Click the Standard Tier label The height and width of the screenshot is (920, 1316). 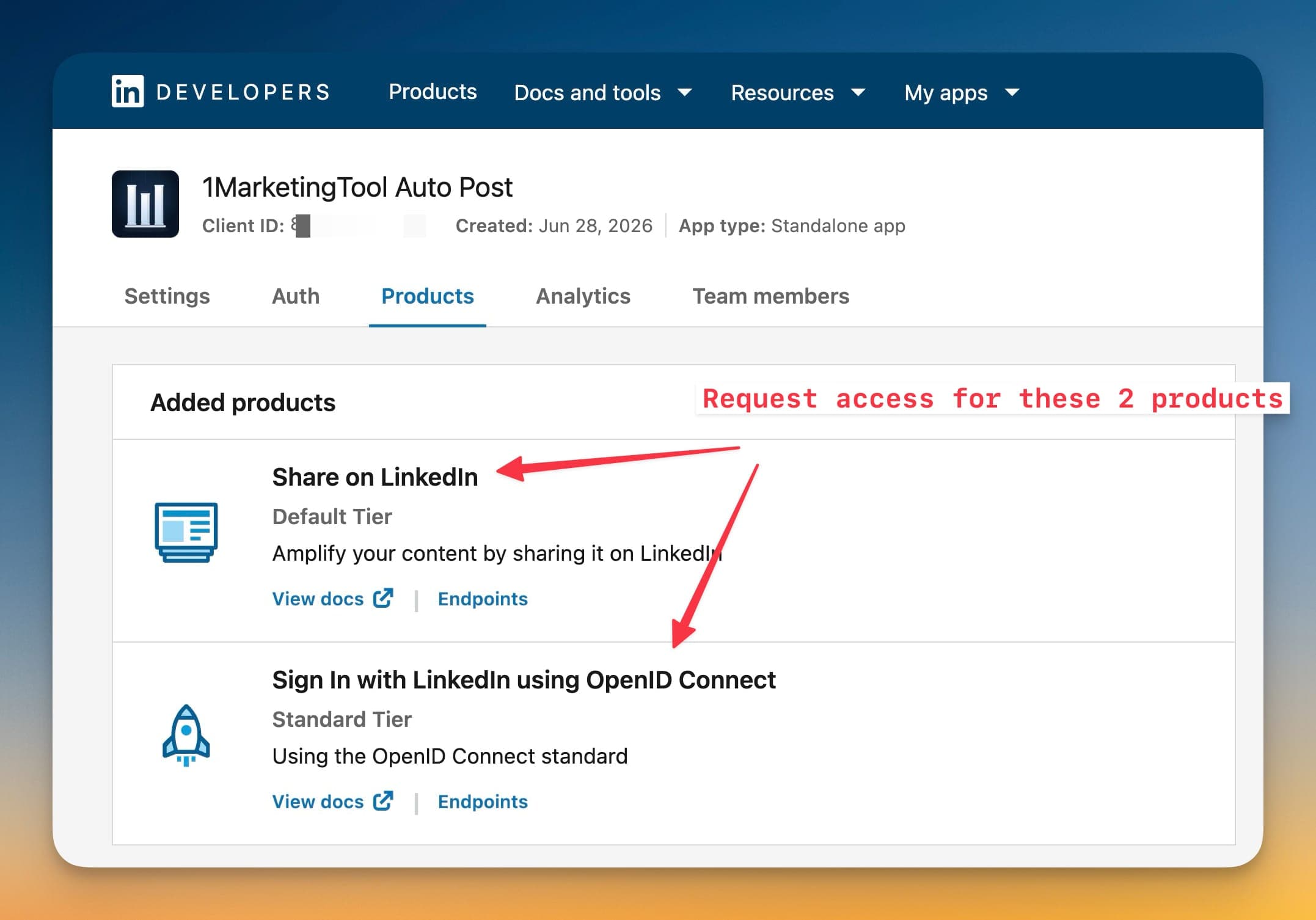(342, 720)
